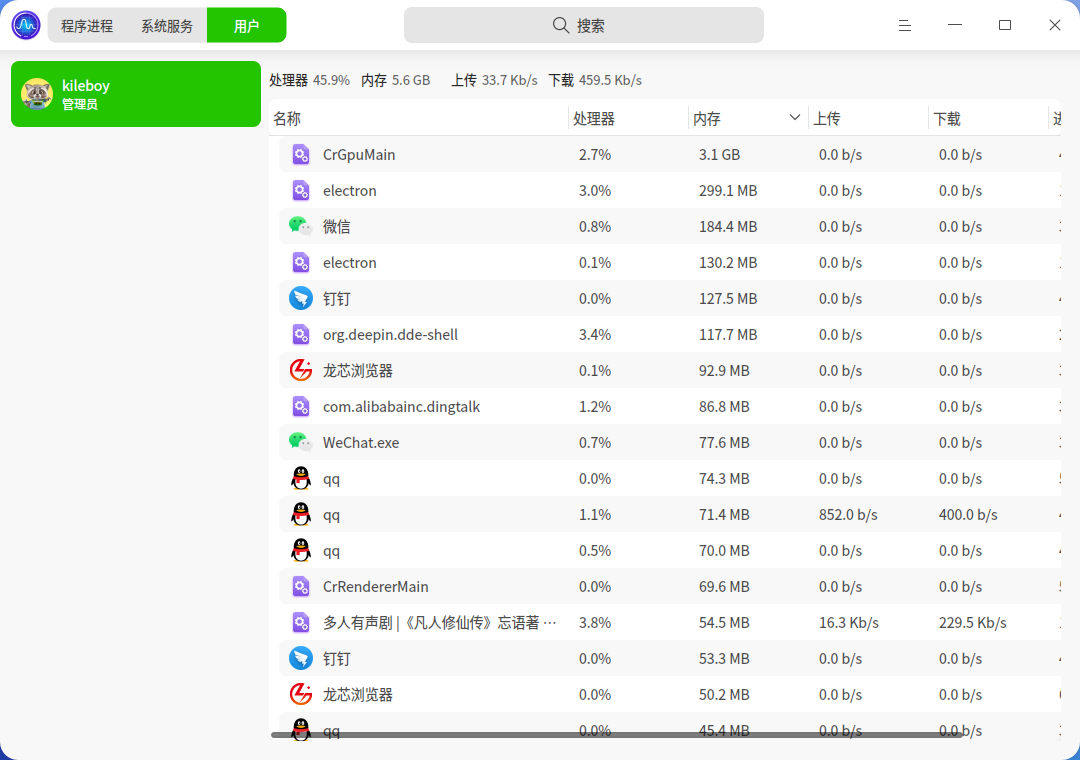Select the com.alibabainc.dingtalk process name
The width and height of the screenshot is (1080, 760).
tap(402, 407)
